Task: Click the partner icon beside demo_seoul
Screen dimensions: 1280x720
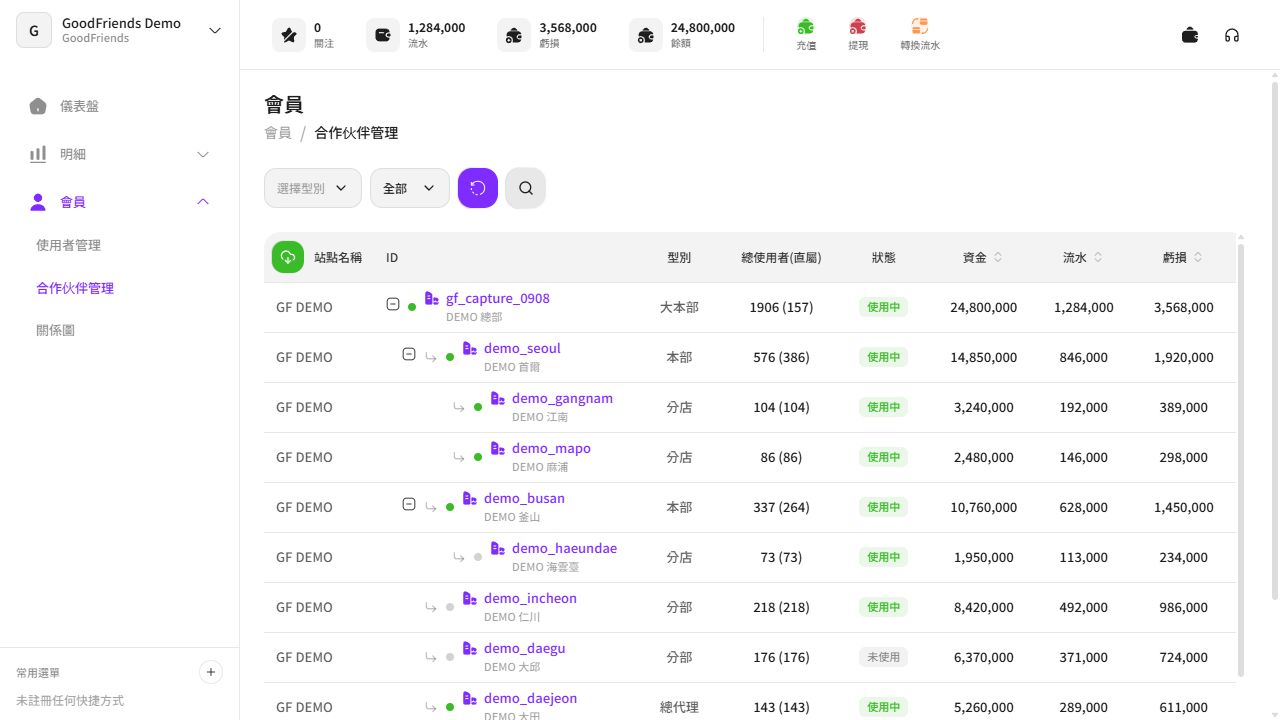Action: click(x=470, y=348)
